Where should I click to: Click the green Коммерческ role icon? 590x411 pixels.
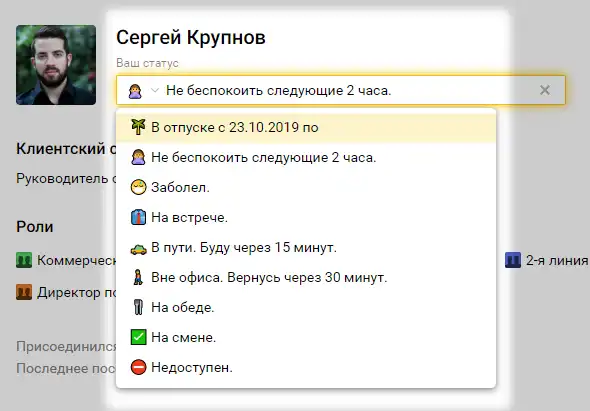click(24, 260)
